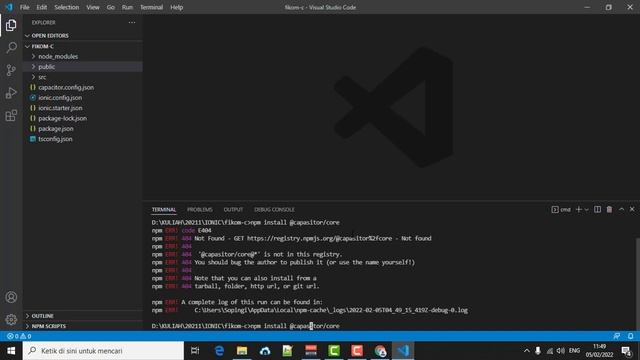640x360 pixels.
Task: Open the Explorer view in activity bar
Action: coord(11,25)
